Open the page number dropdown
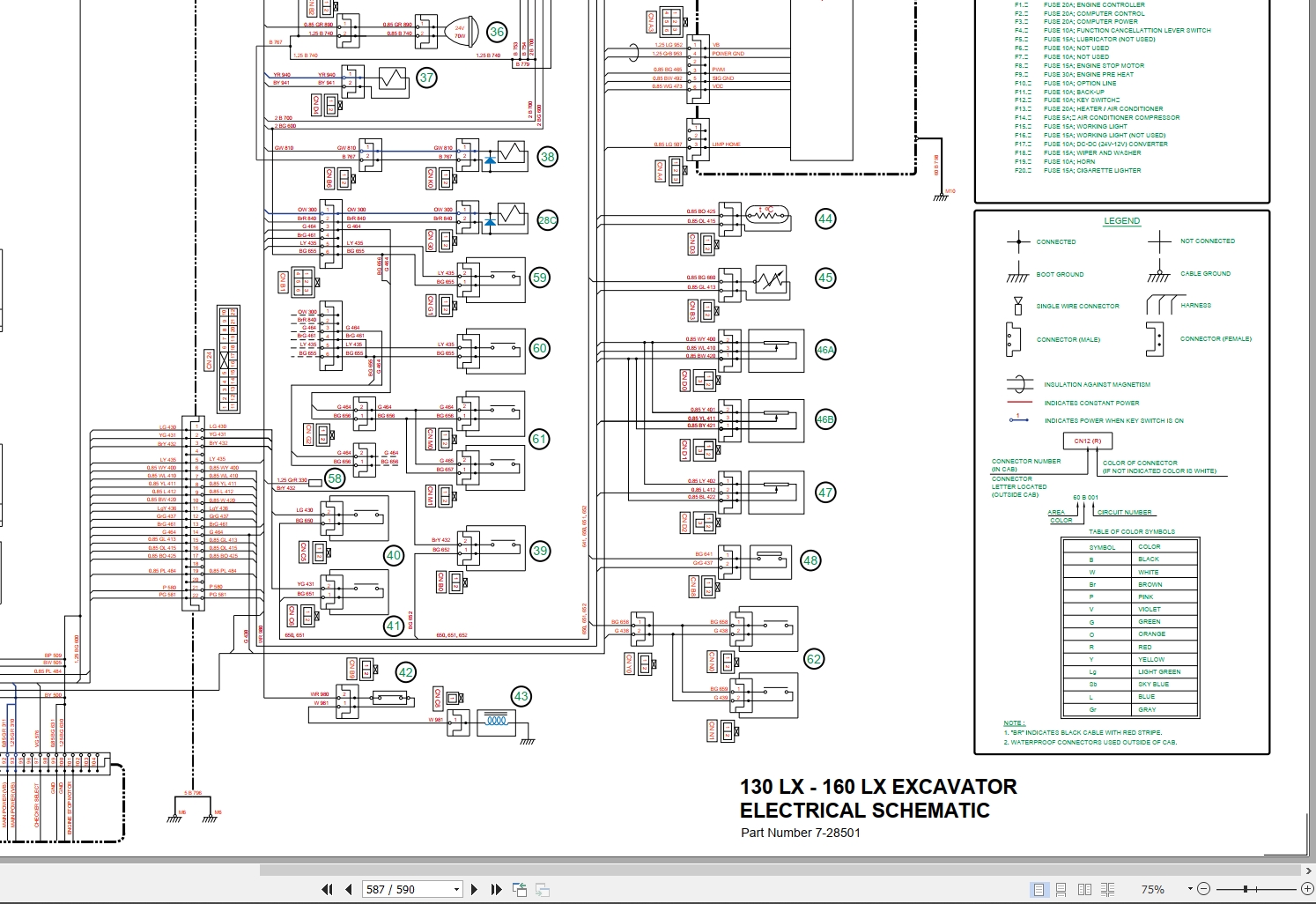 456,889
